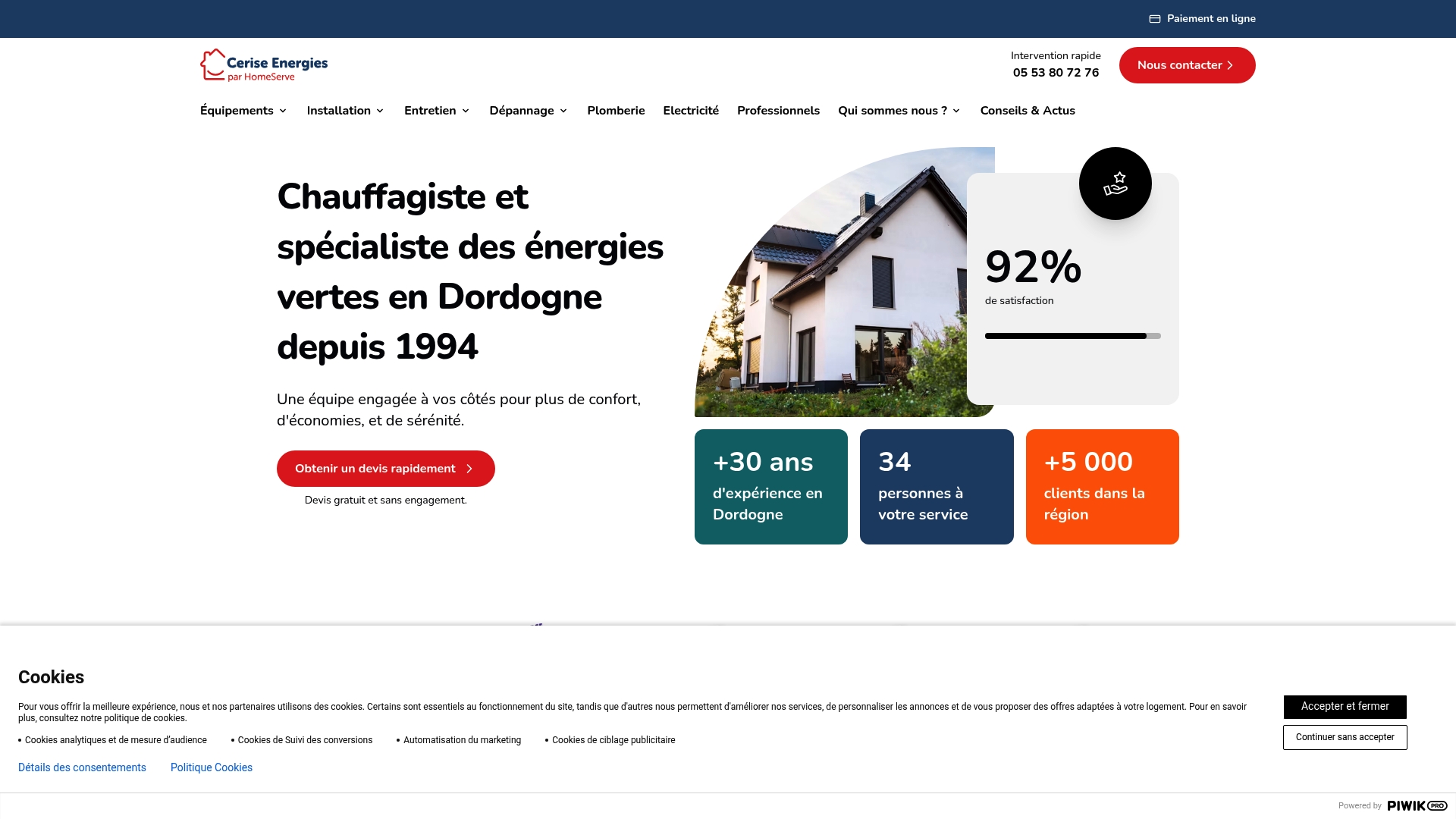
Task: Click Cookies analytiques et de mesure d'audience text
Action: click(x=116, y=740)
